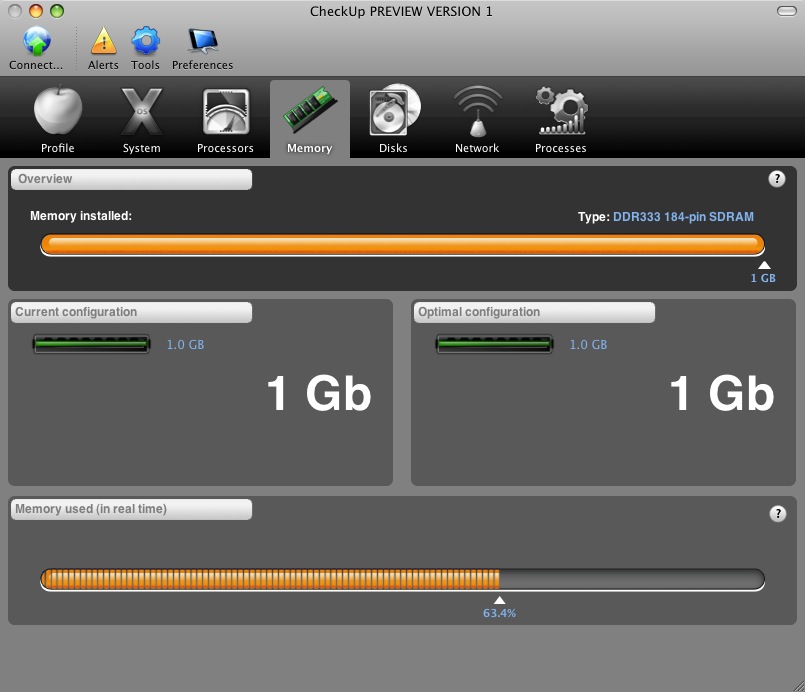Click the Memory installed orange bar

coord(402,245)
